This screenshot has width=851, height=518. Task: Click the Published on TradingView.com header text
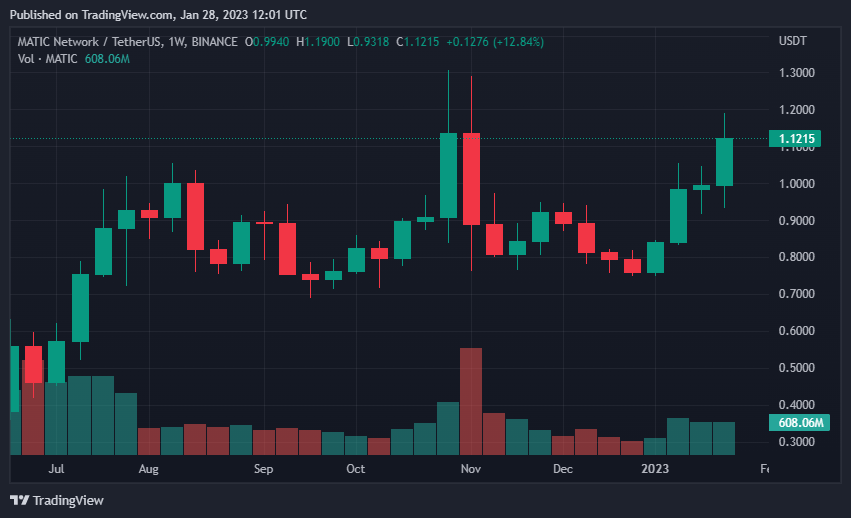(158, 15)
